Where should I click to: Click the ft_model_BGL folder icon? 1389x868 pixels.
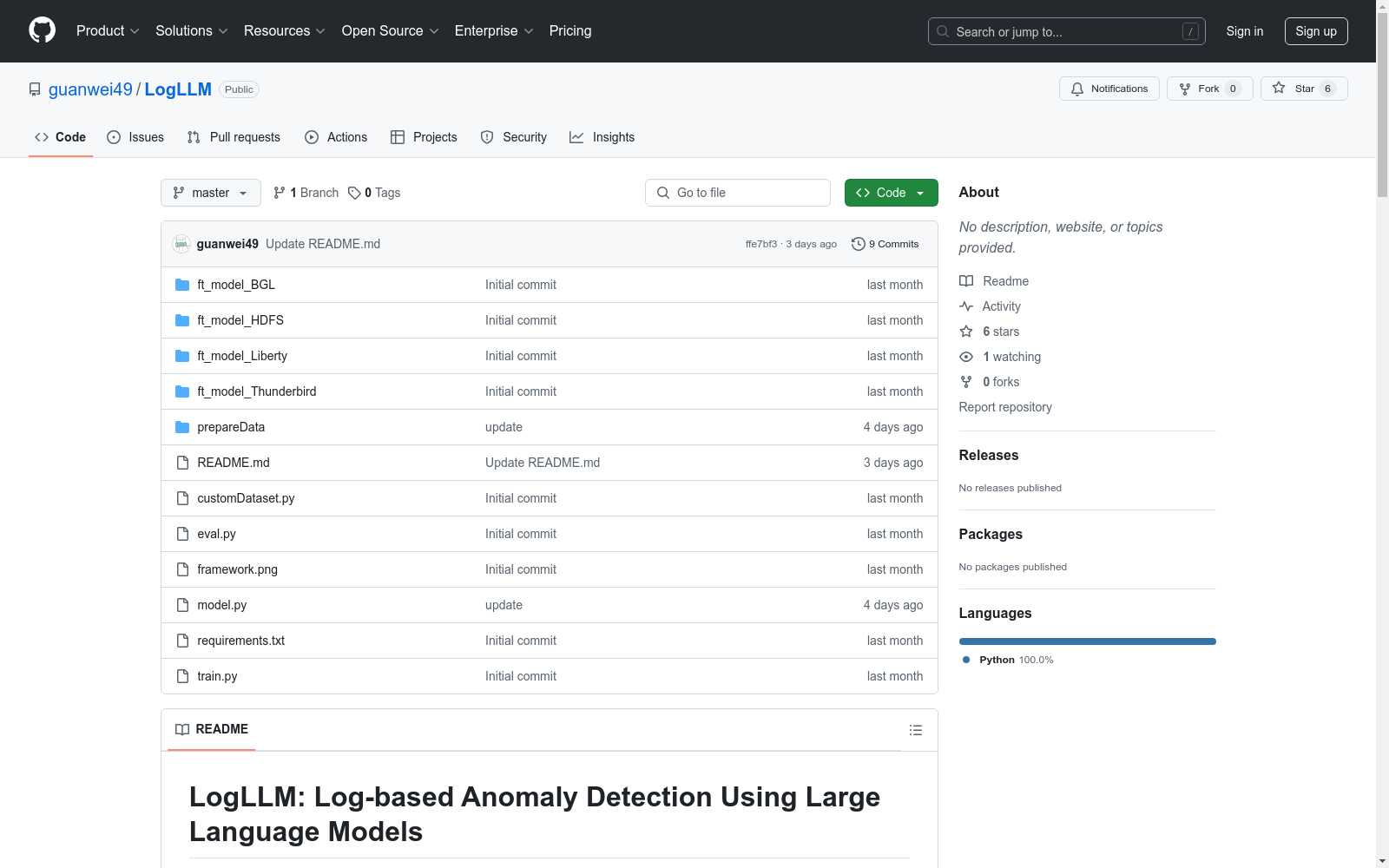coord(182,285)
